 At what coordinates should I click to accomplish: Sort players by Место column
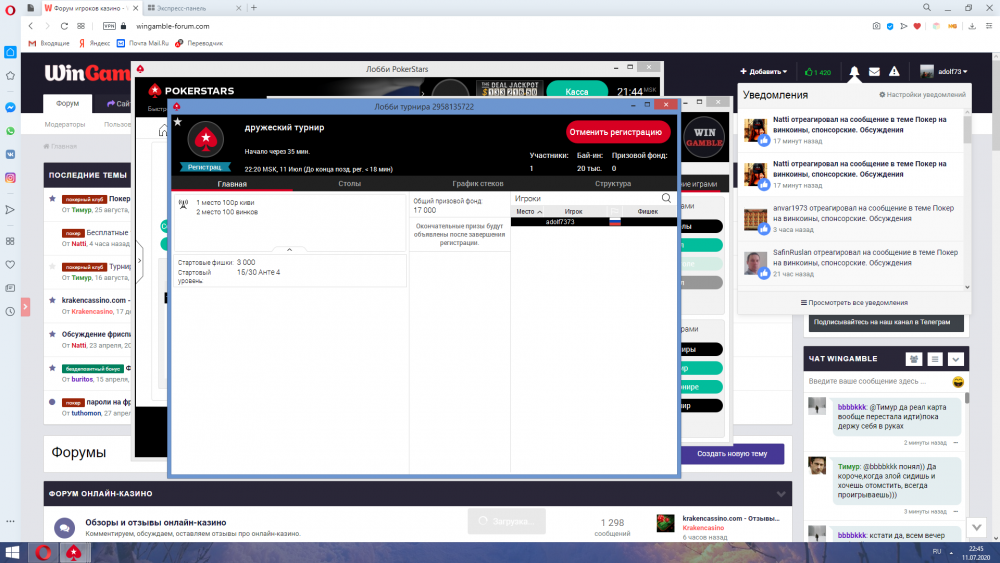coord(529,211)
